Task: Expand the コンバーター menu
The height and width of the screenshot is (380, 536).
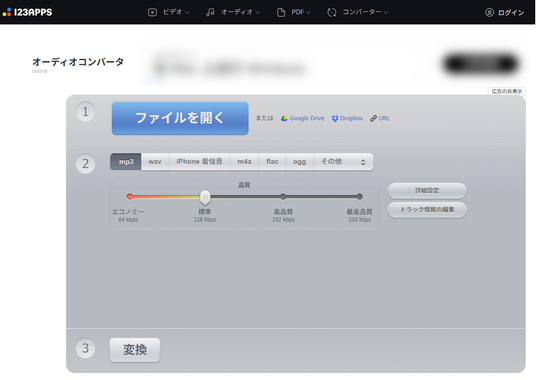Action: point(365,12)
